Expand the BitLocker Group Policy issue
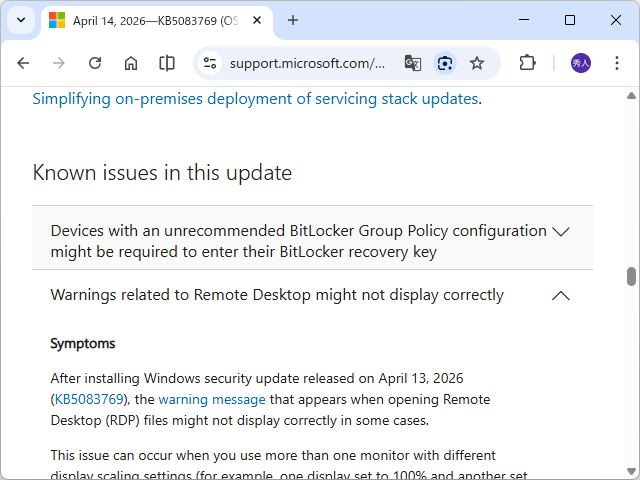 click(560, 232)
